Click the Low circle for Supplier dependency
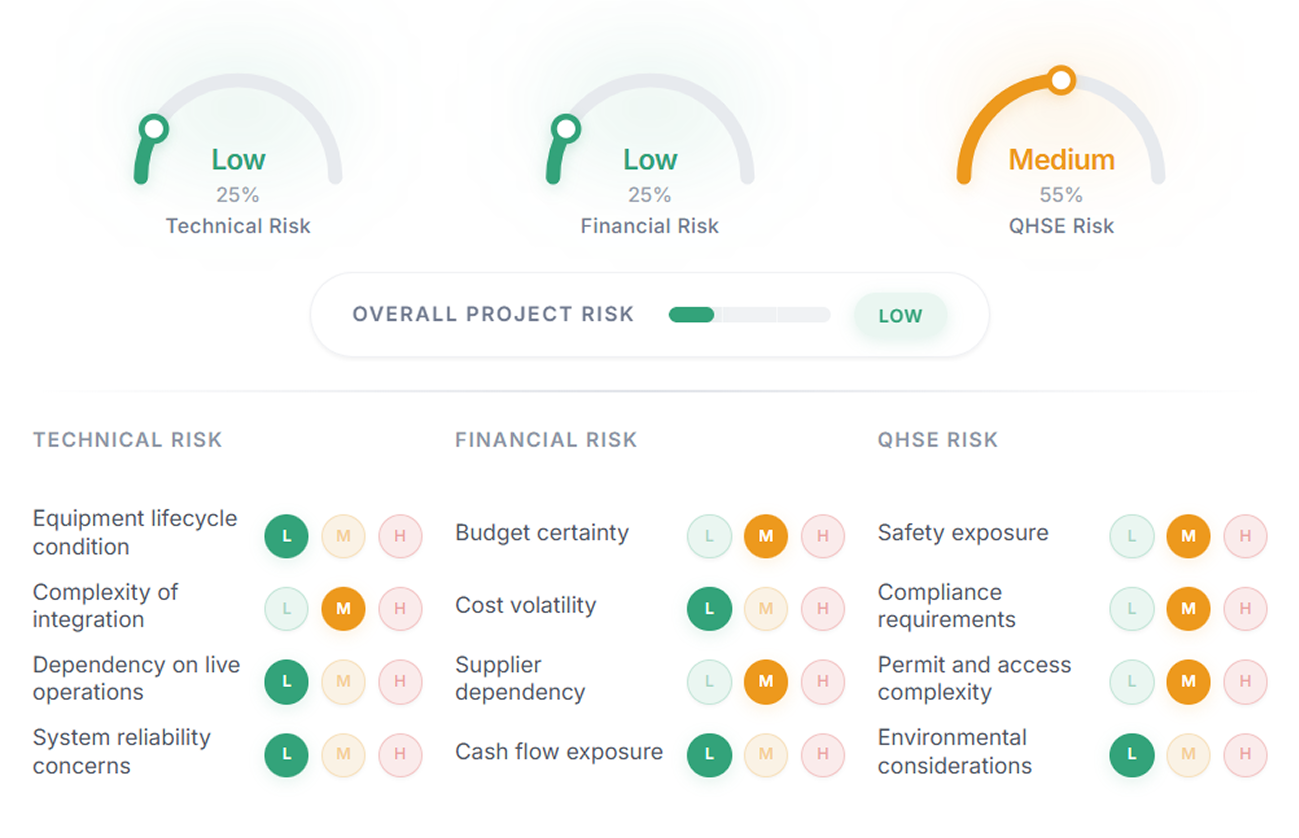The width and height of the screenshot is (1299, 838). [x=709, y=683]
